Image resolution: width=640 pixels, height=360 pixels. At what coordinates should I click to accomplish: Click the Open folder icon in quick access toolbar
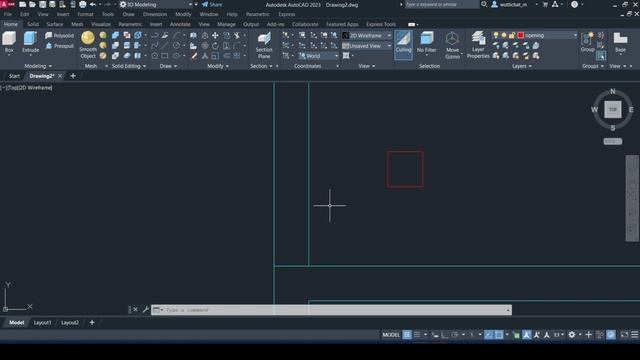pos(32,4)
